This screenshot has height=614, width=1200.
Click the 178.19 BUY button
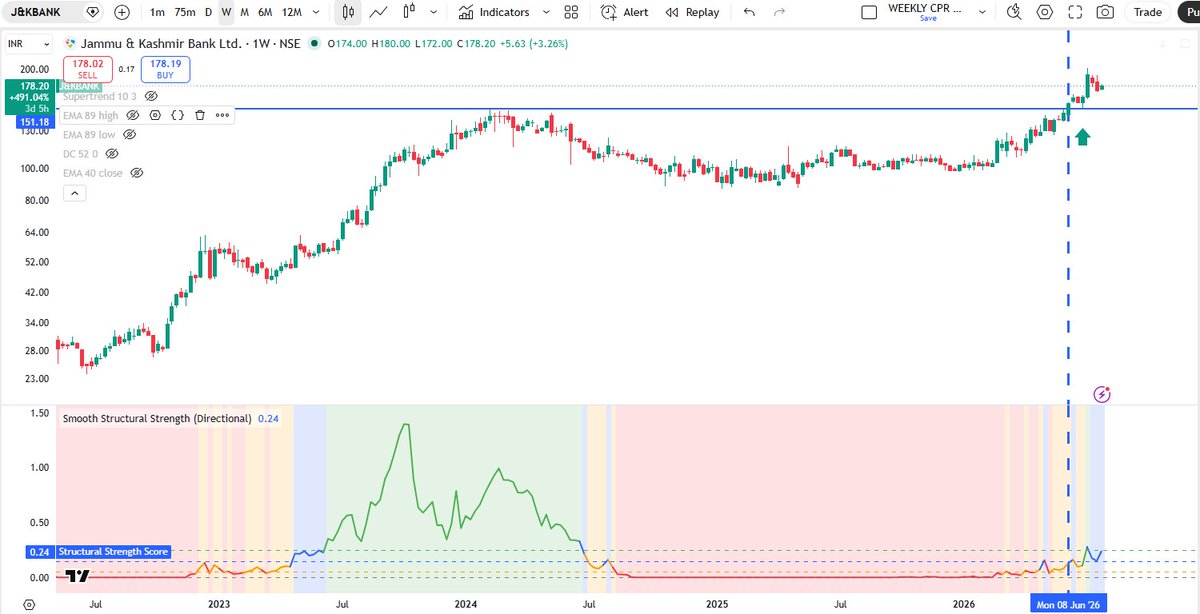[165, 69]
